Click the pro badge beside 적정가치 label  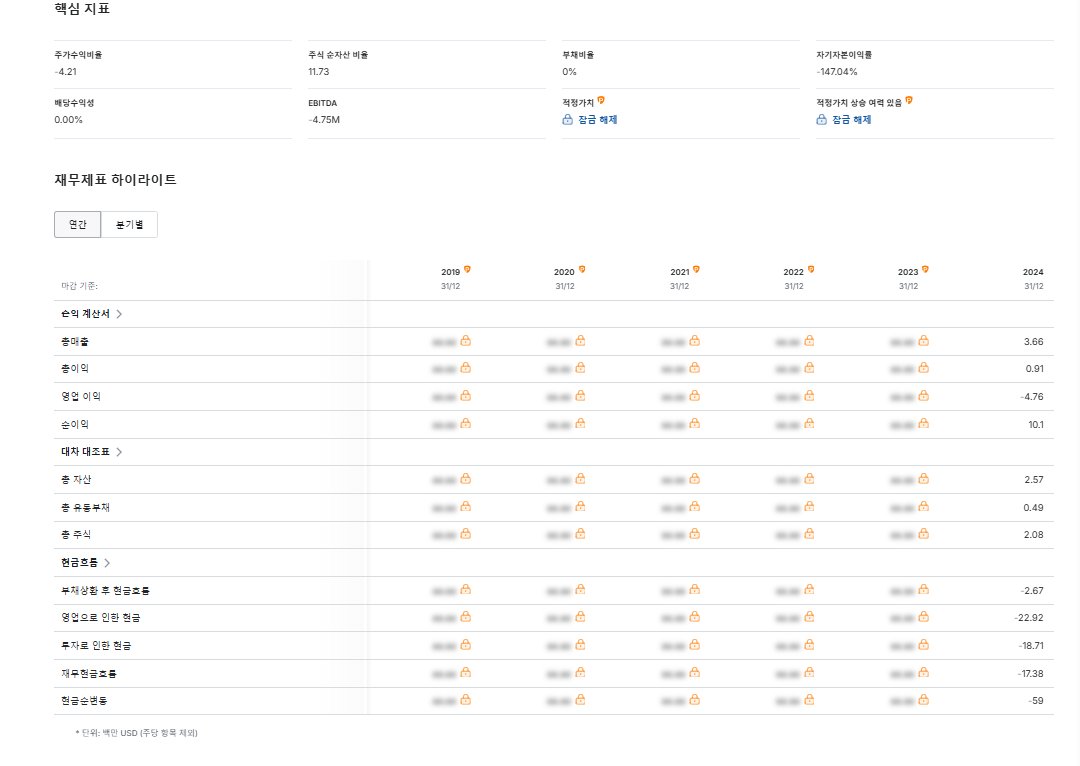pyautogui.click(x=601, y=101)
